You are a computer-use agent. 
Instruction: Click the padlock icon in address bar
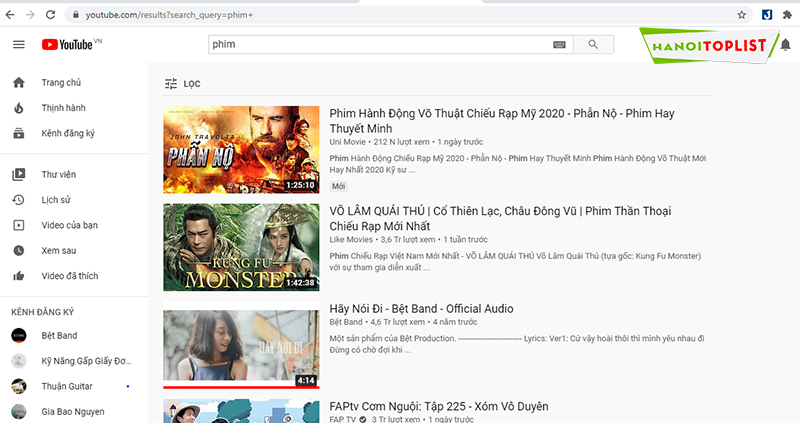click(x=76, y=15)
